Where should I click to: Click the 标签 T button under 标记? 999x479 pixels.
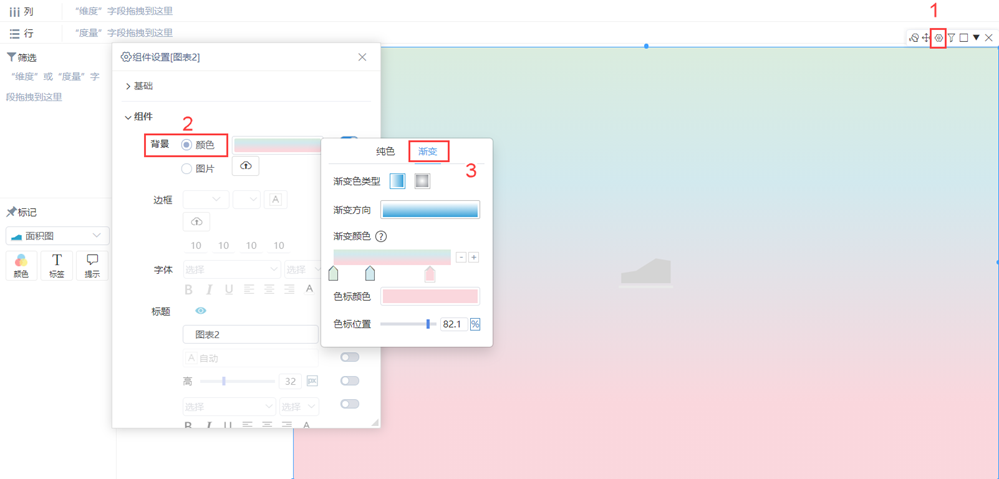point(57,266)
